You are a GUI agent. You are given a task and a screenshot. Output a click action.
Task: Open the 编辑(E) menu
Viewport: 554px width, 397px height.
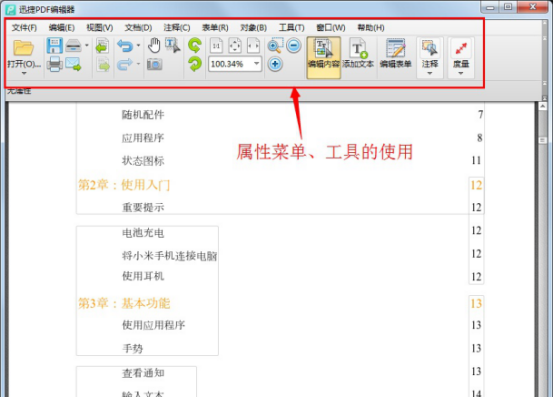click(x=62, y=28)
